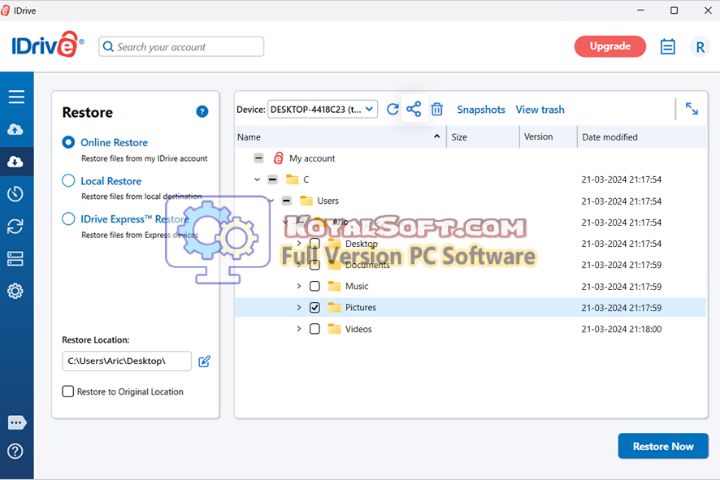Sort by Date modified column

[x=609, y=137]
